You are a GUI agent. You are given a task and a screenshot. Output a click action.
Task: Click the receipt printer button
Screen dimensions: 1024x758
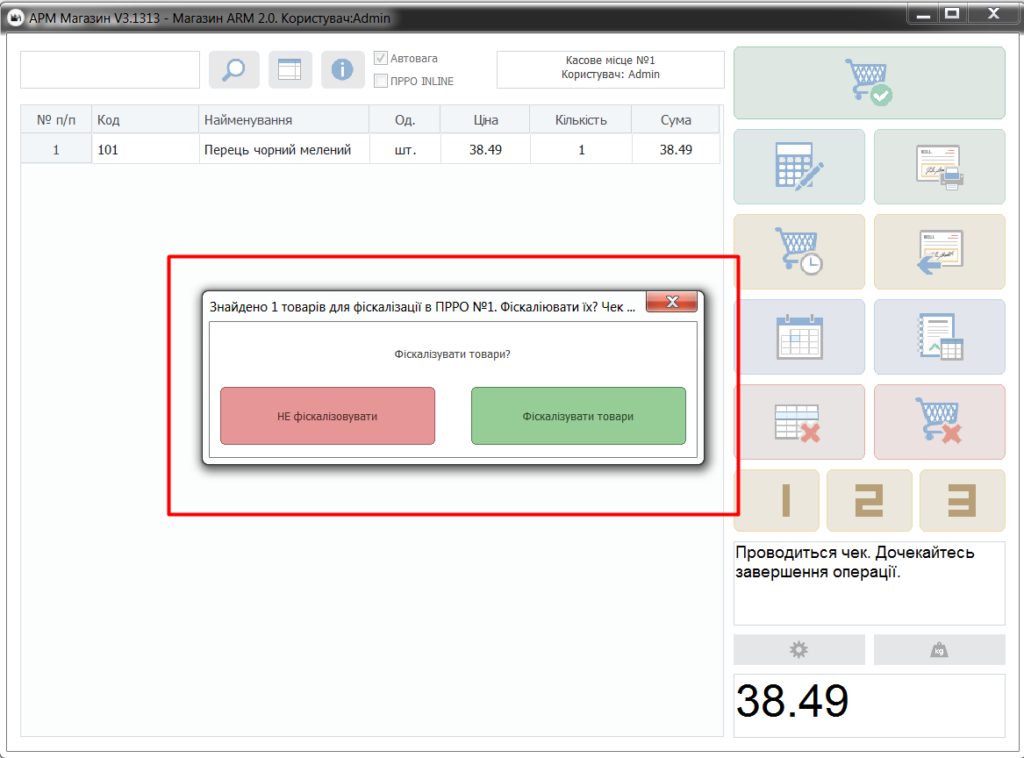coord(940,166)
